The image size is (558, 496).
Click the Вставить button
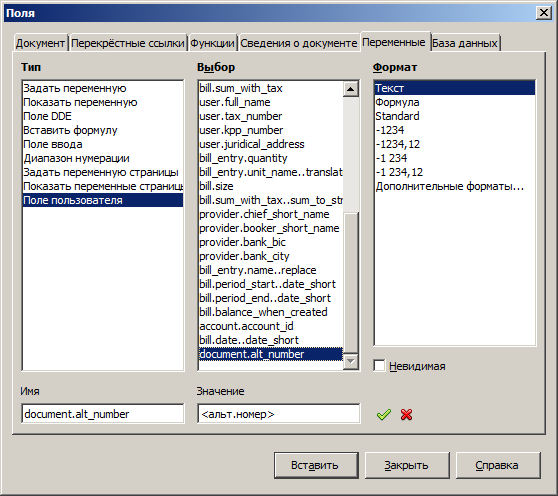(x=315, y=465)
